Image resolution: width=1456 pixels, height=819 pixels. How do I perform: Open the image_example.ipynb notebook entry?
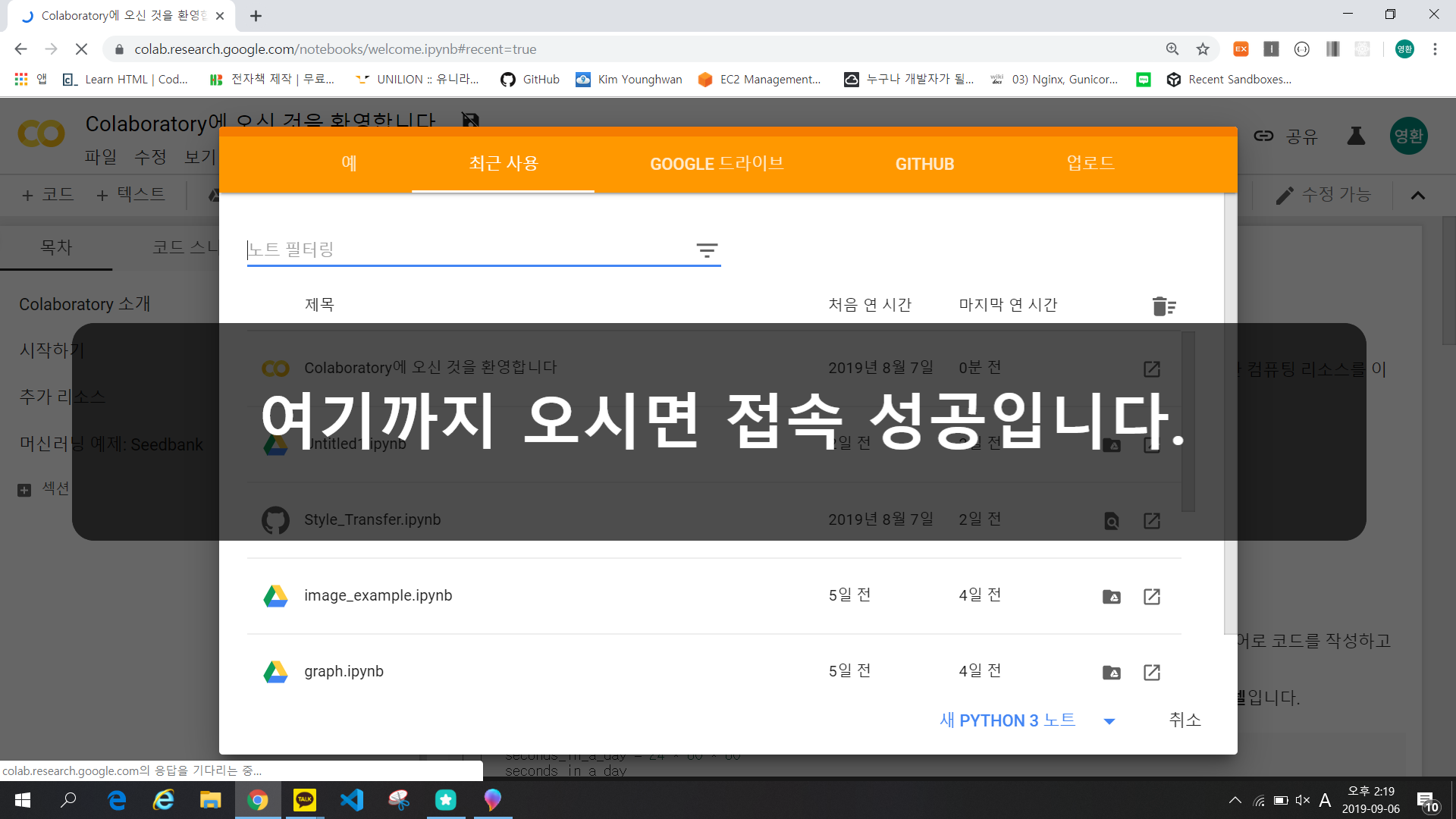coord(378,595)
